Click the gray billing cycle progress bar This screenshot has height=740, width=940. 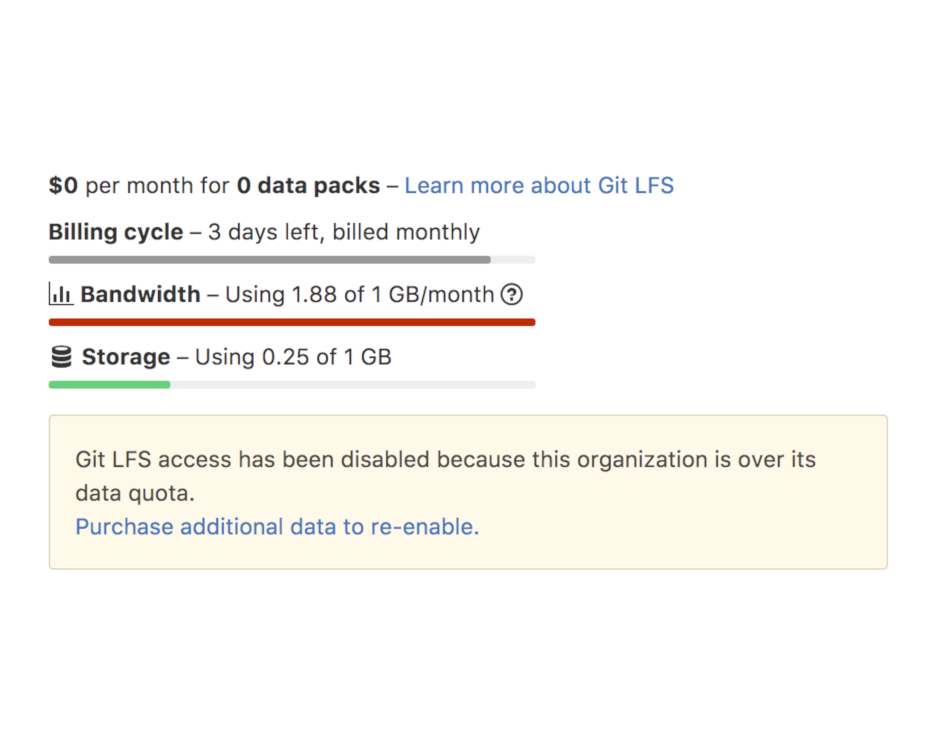click(270, 260)
